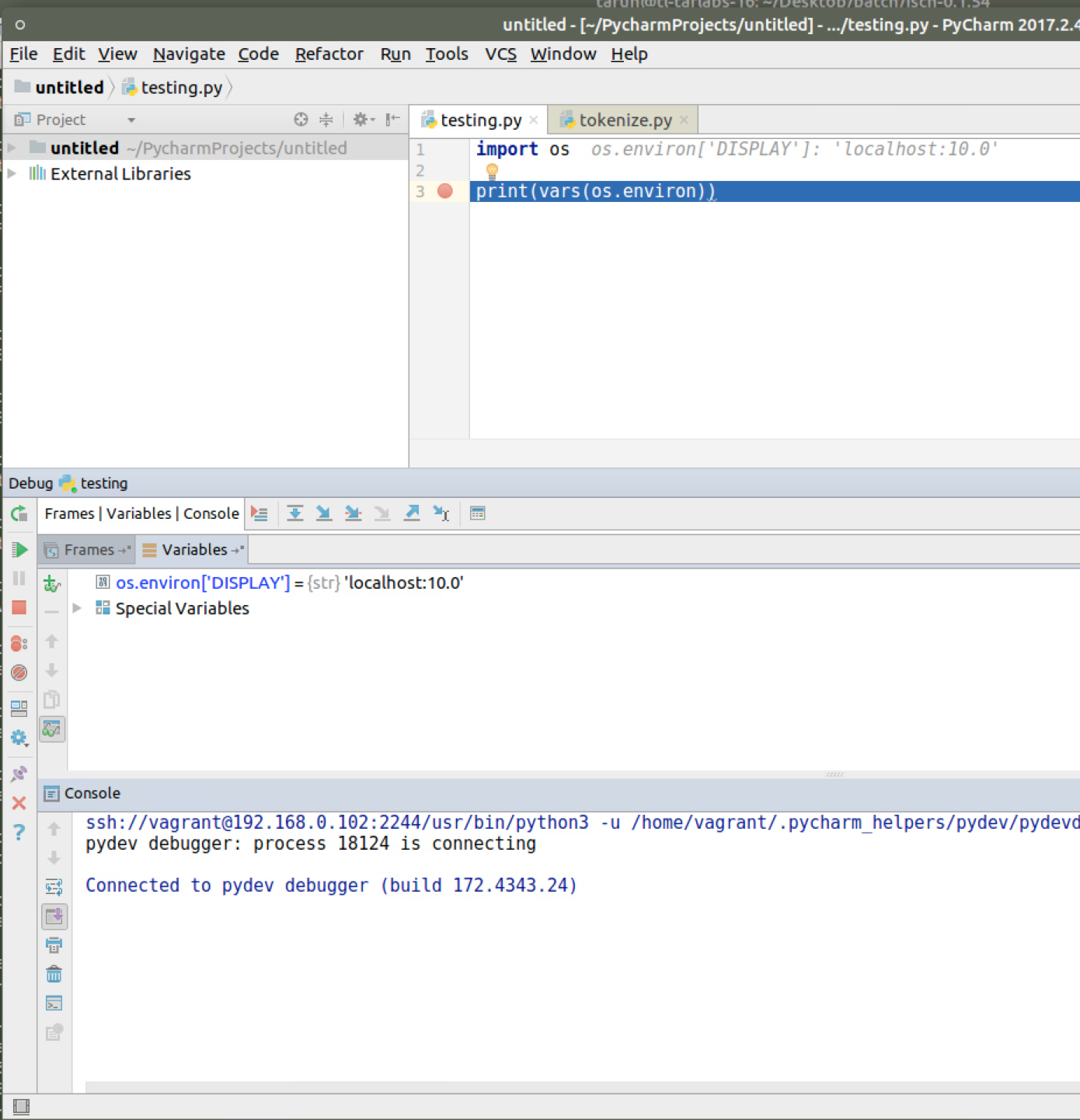Open the View Breakpoints dialog
This screenshot has height=1120, width=1080.
(x=19, y=644)
